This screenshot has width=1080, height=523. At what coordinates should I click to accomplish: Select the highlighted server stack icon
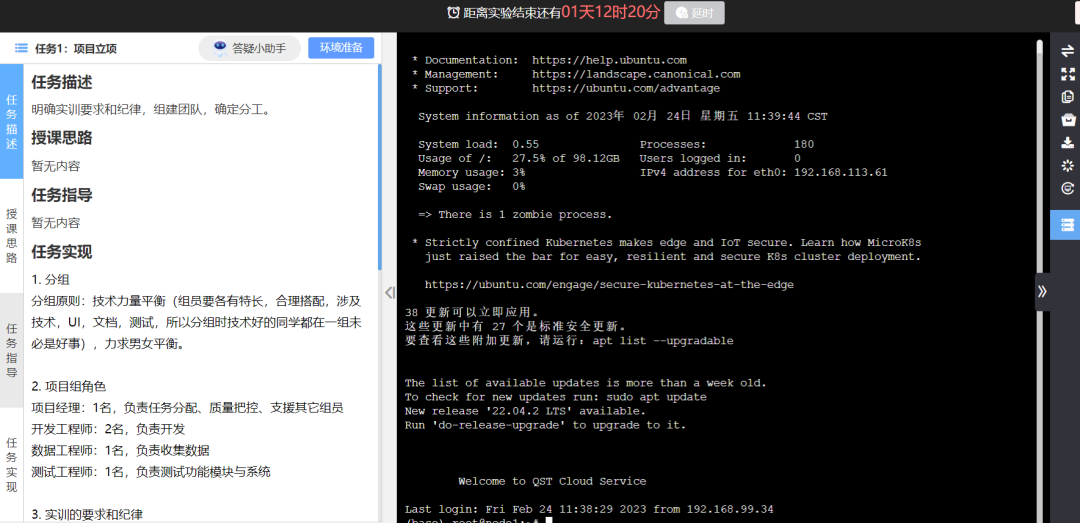click(1067, 225)
